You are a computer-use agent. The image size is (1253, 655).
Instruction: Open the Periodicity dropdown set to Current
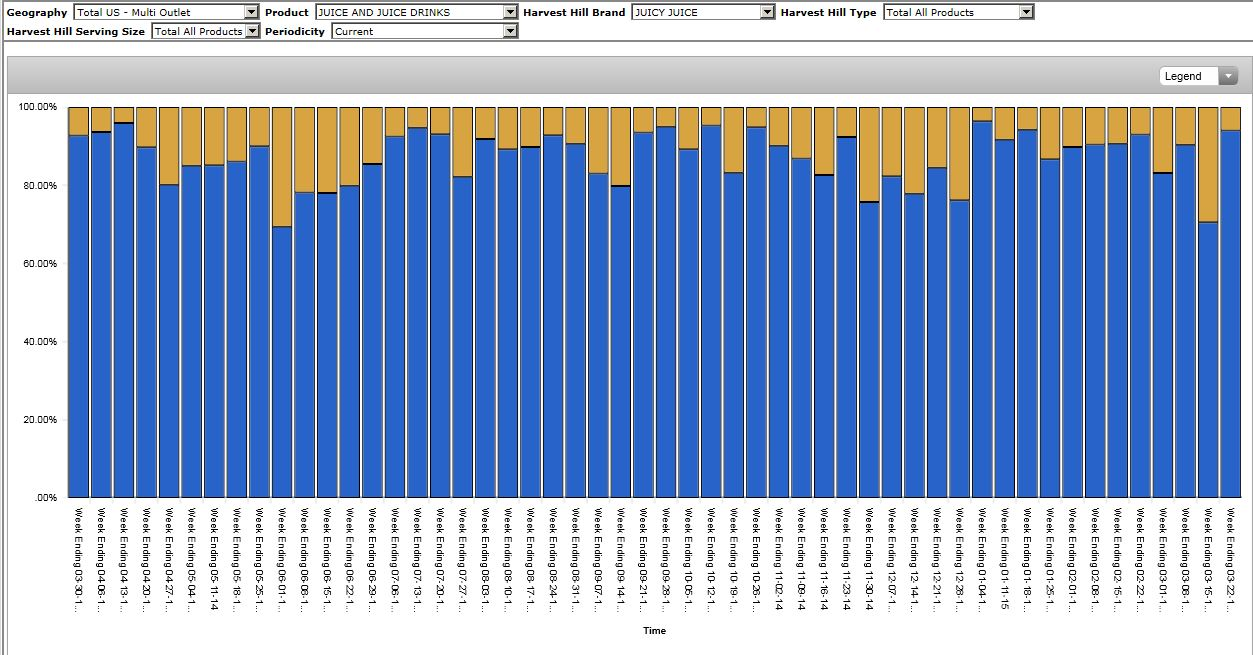pos(510,31)
